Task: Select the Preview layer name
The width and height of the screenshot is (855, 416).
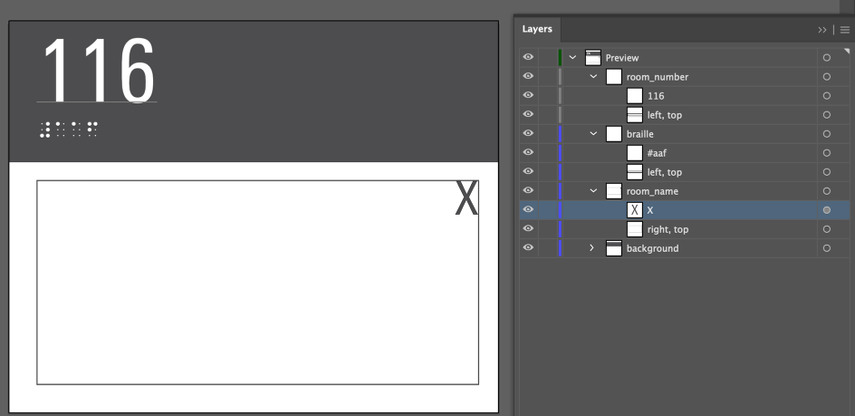Action: click(622, 58)
